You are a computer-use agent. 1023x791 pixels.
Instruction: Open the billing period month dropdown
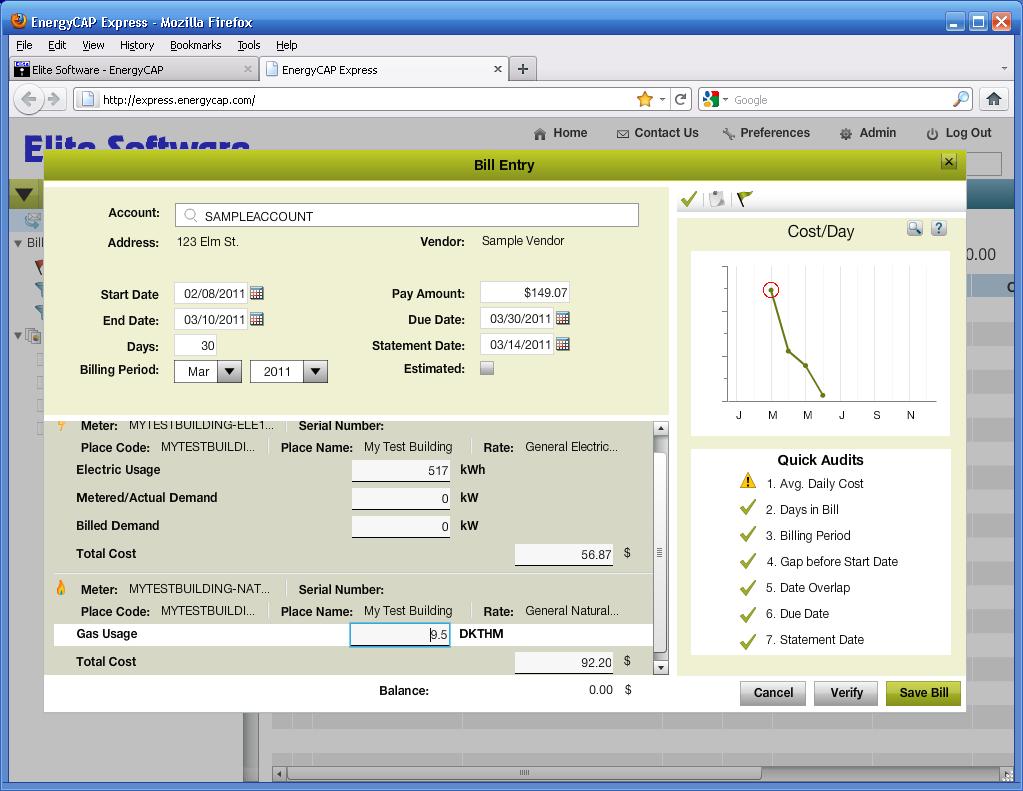click(228, 371)
